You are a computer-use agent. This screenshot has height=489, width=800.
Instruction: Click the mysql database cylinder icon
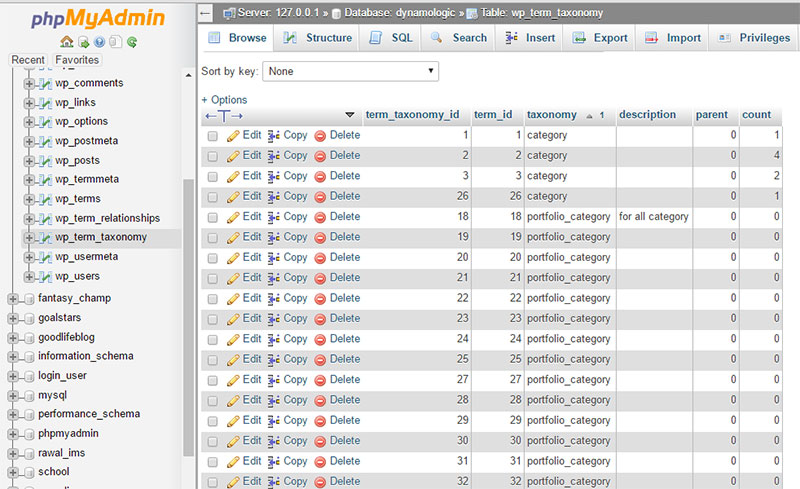[29, 396]
